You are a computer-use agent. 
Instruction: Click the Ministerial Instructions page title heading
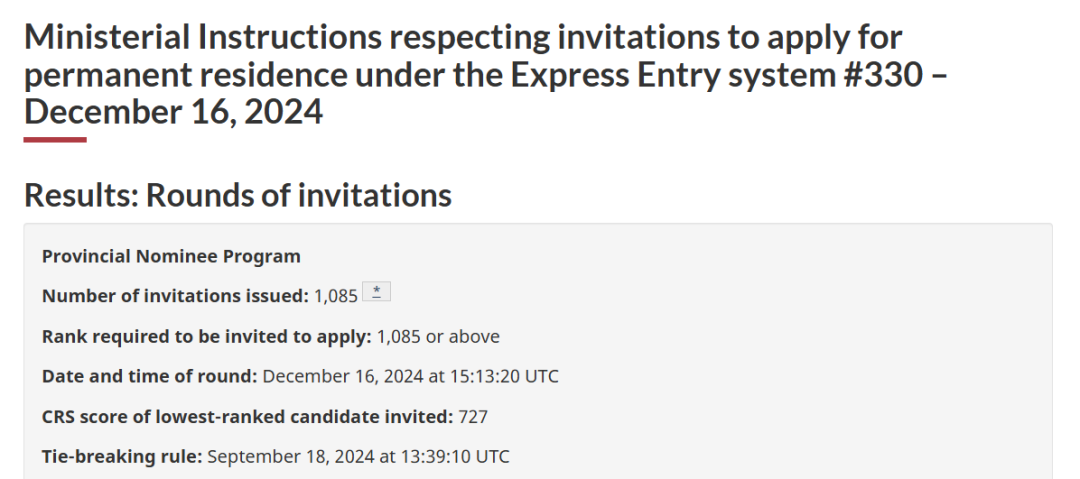[x=486, y=75]
